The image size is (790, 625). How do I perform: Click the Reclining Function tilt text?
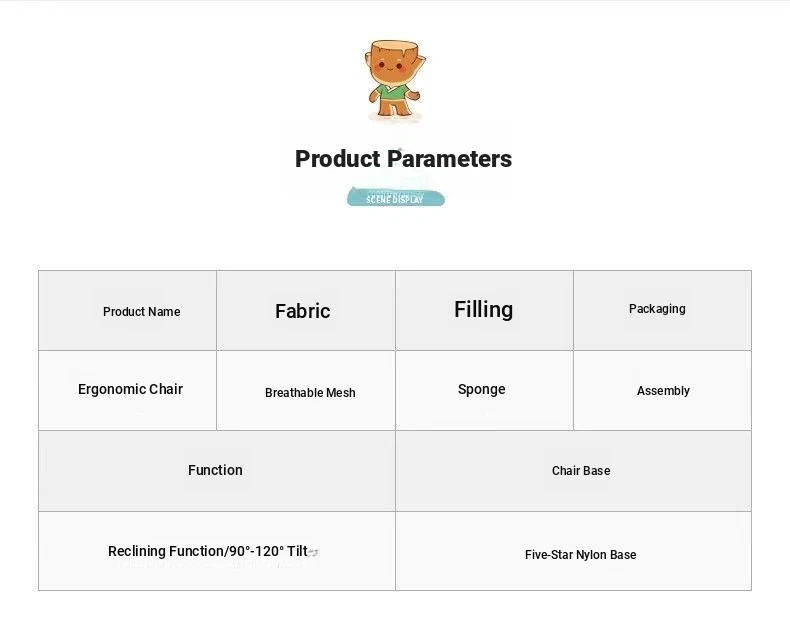pos(208,551)
